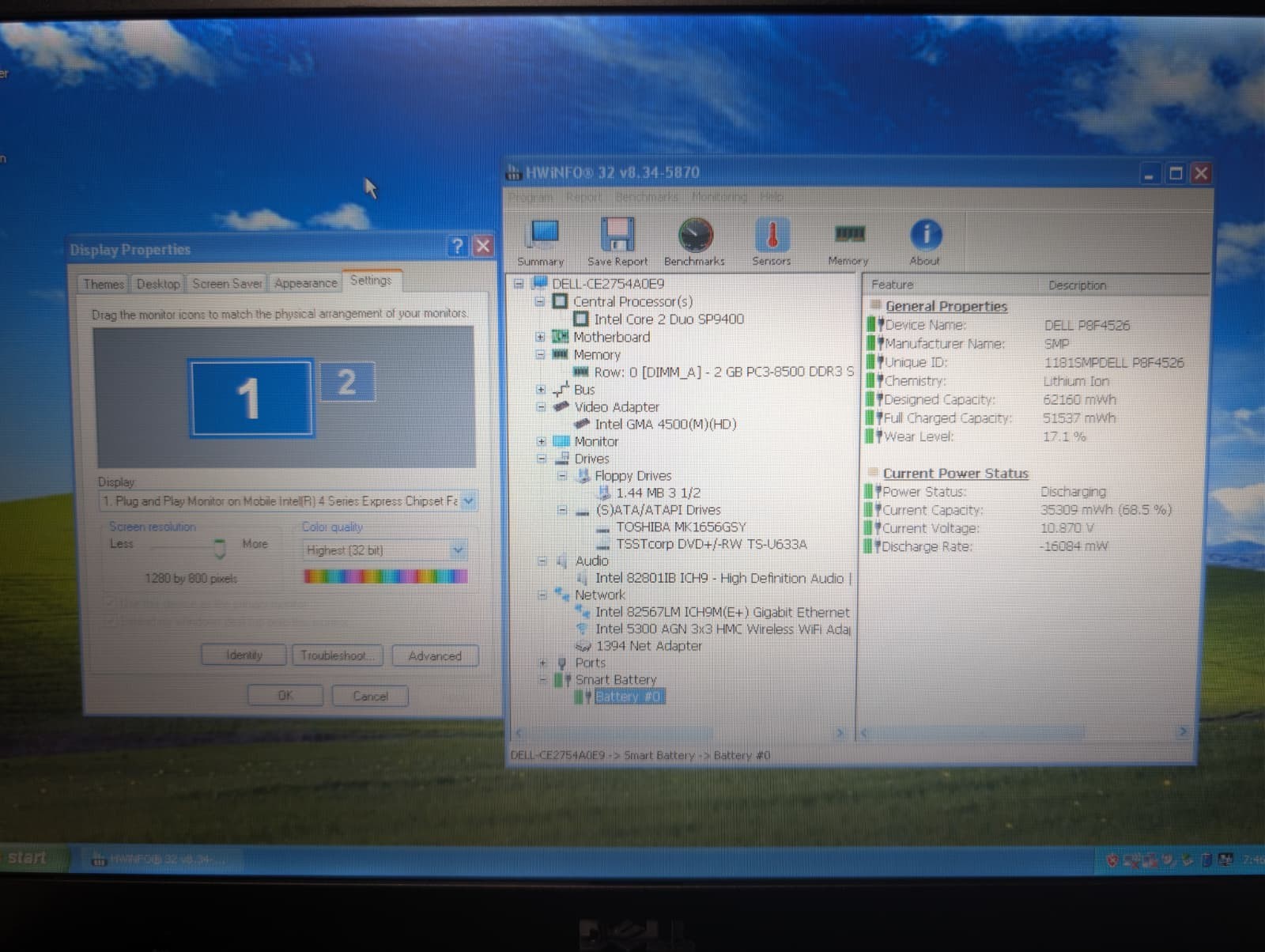
Task: Open the Sensors thermometer icon
Action: (772, 235)
